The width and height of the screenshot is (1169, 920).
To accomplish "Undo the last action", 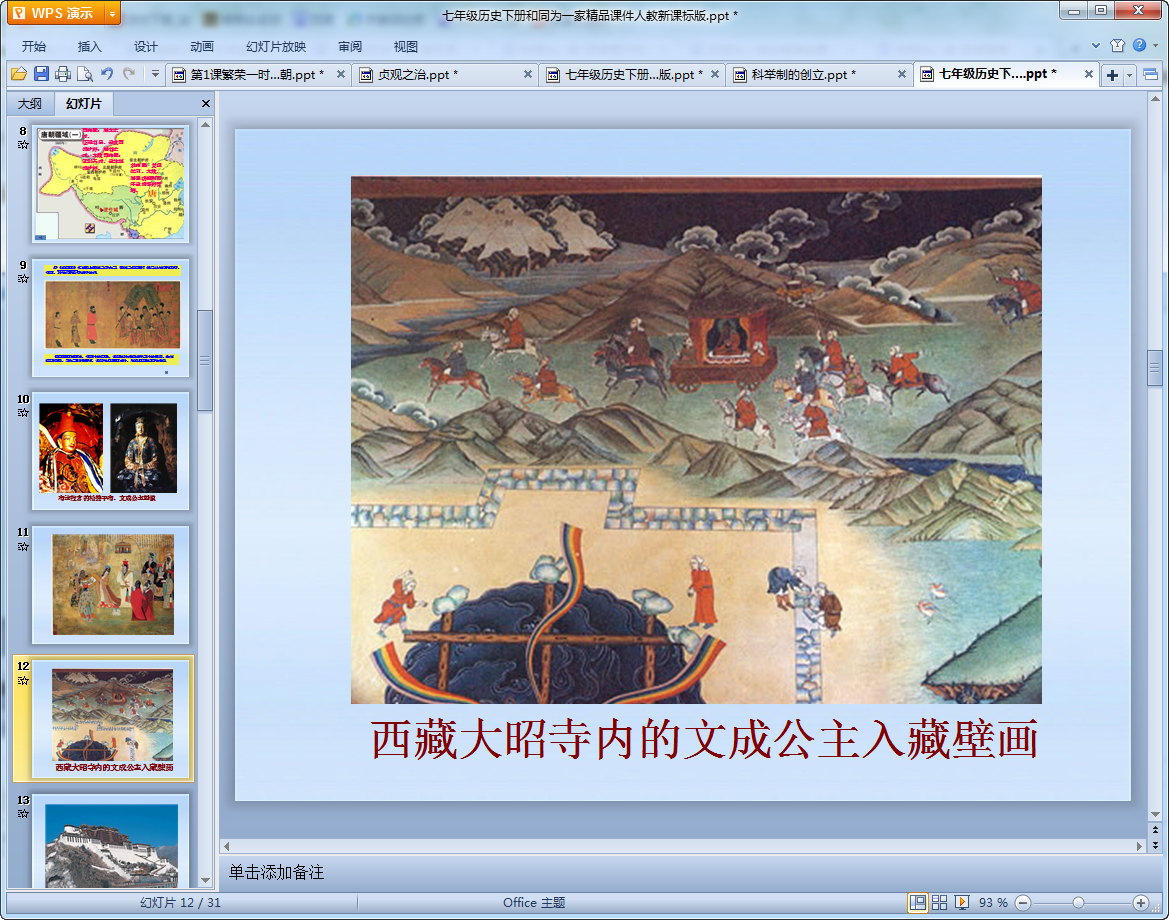I will pyautogui.click(x=107, y=74).
